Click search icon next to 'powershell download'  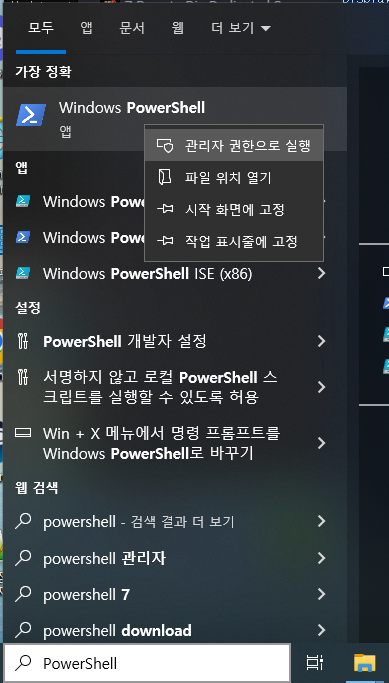point(23,630)
